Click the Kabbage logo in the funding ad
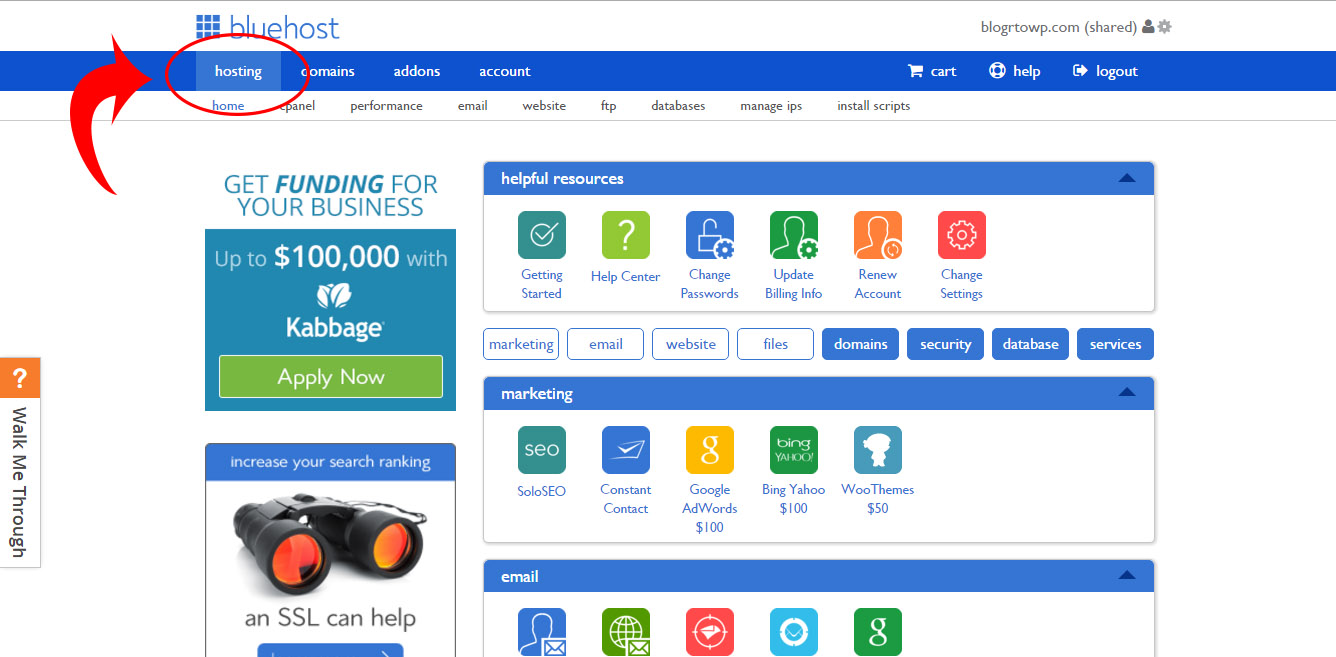Screen dimensions: 1336x657 (x=334, y=312)
